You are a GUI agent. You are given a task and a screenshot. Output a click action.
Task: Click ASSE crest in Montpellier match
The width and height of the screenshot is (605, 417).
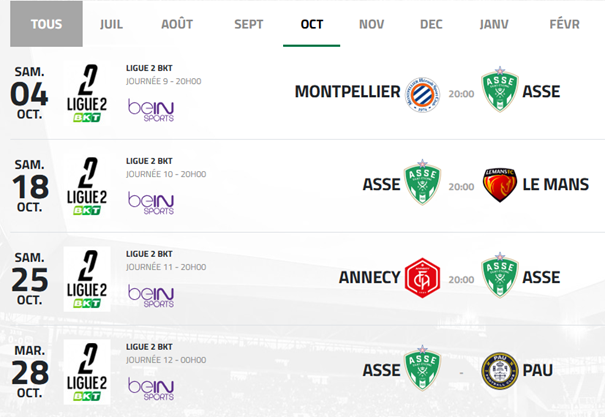coord(499,92)
